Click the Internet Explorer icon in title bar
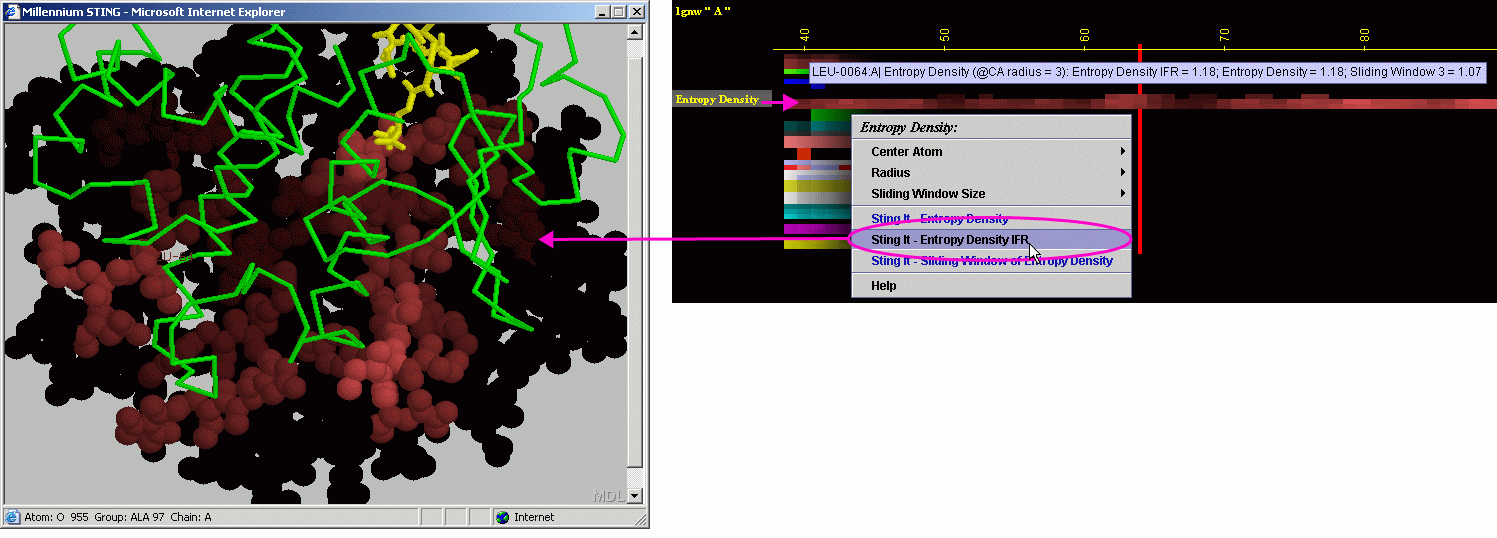1497x538 pixels. [12, 12]
